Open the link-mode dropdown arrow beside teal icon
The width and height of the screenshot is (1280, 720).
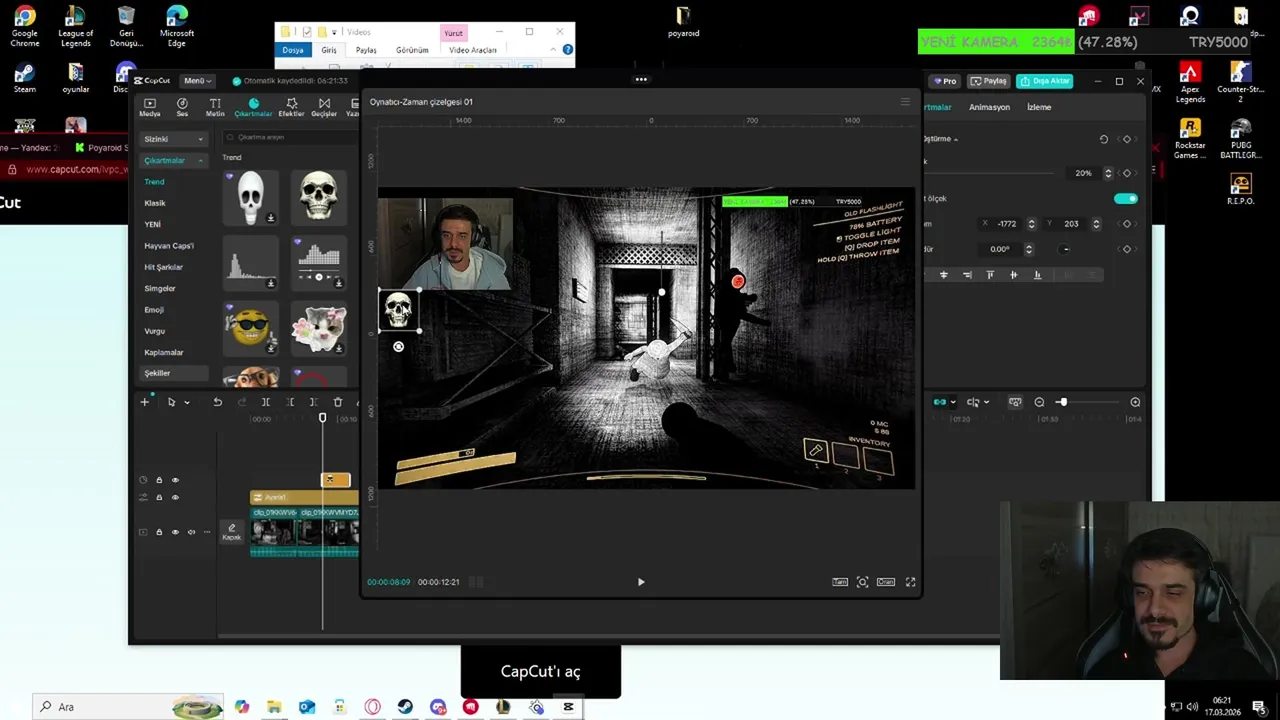click(x=953, y=402)
